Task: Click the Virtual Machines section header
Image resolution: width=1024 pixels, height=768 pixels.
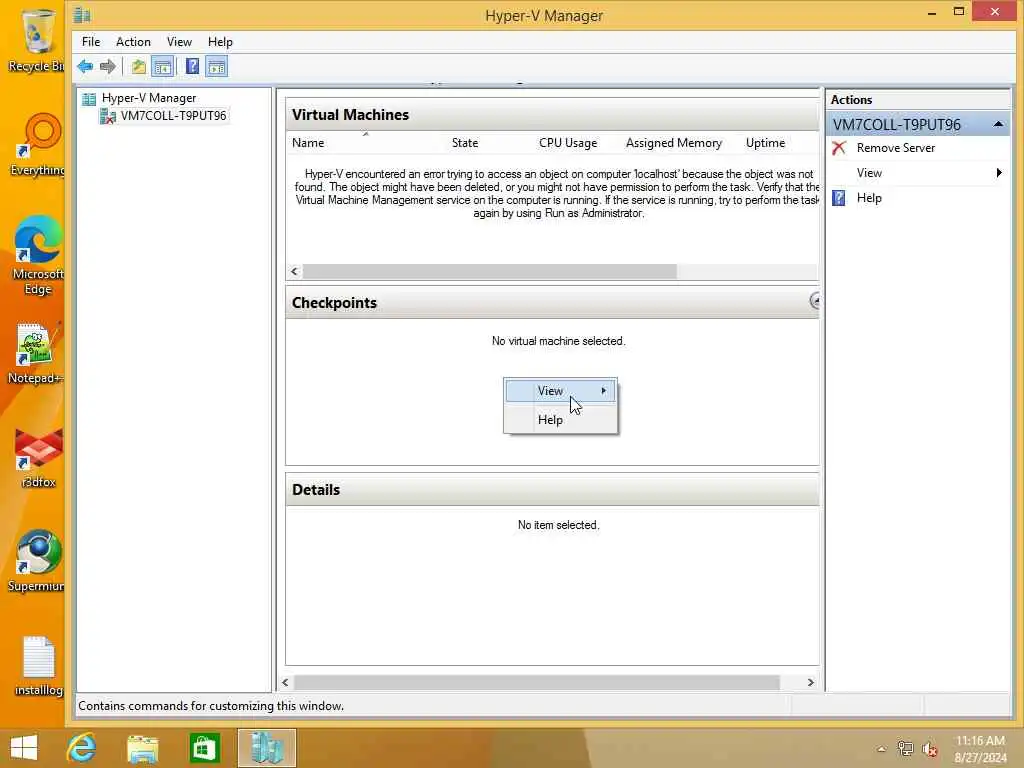Action: tap(552, 115)
